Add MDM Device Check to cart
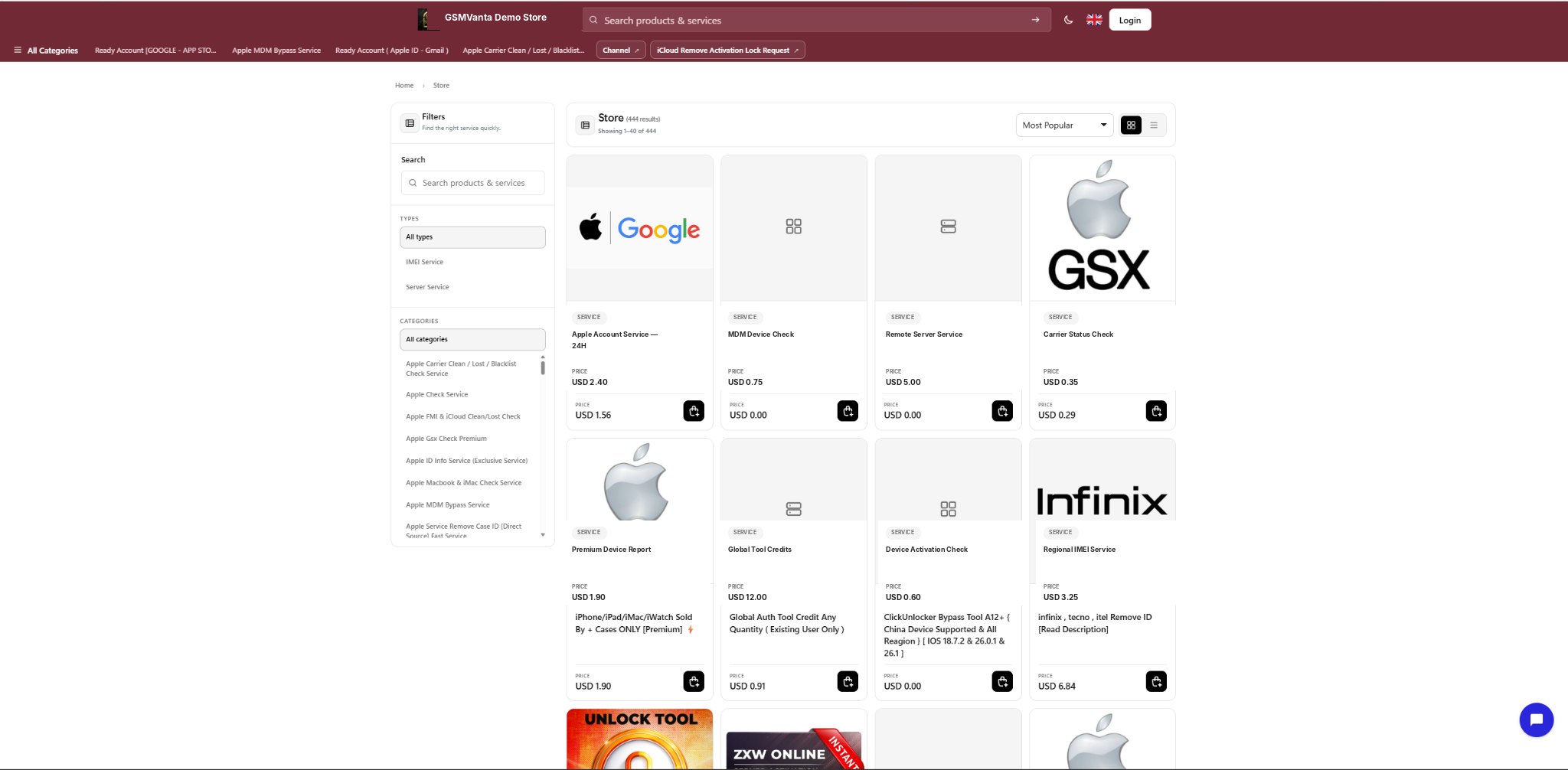The width and height of the screenshot is (1568, 770). tap(848, 411)
